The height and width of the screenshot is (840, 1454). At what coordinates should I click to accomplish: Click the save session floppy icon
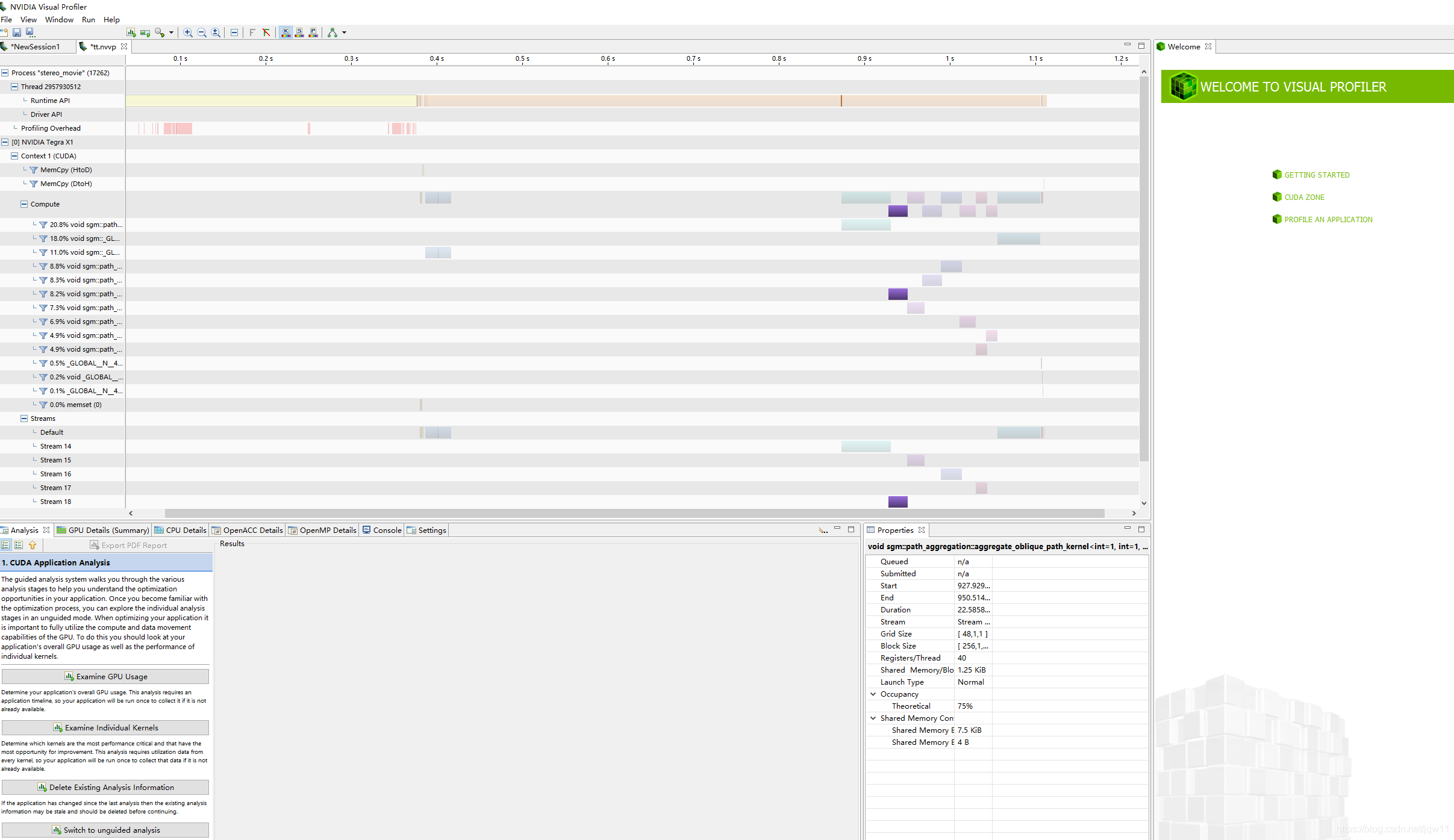point(17,33)
